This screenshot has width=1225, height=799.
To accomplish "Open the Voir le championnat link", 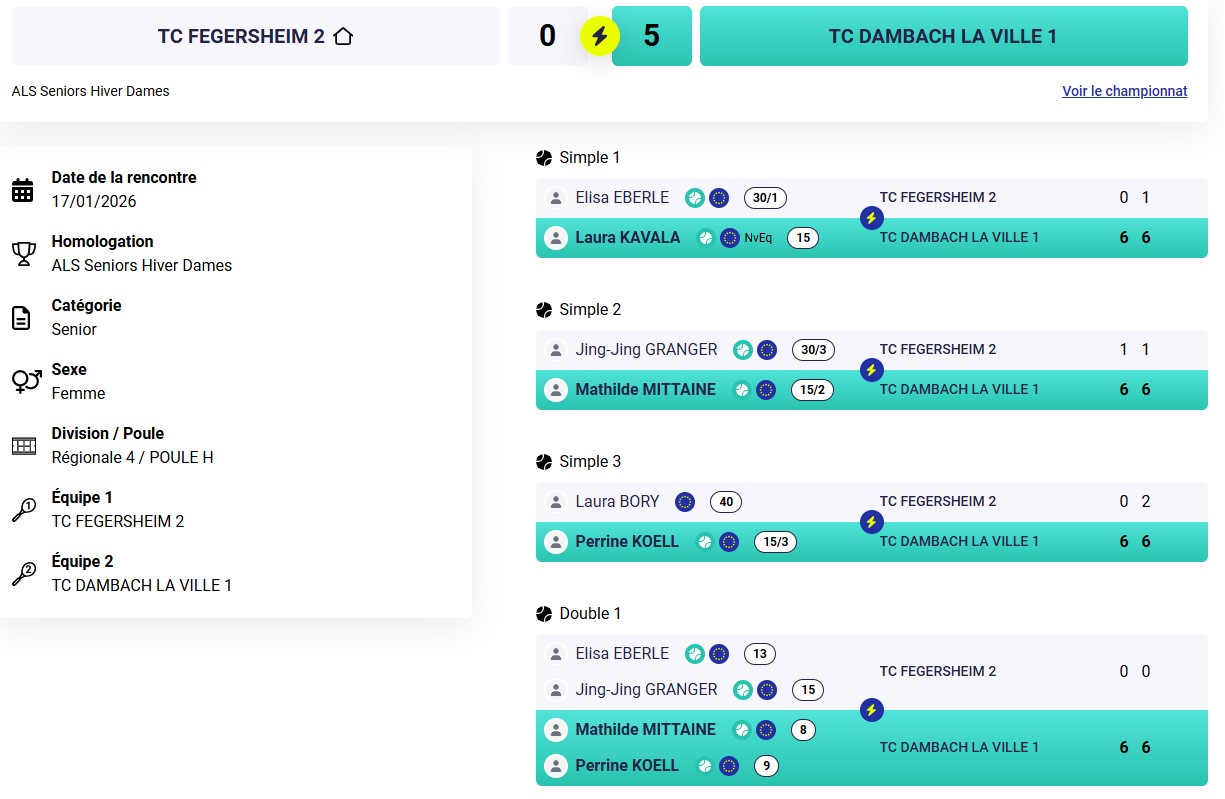I will click(x=1124, y=91).
